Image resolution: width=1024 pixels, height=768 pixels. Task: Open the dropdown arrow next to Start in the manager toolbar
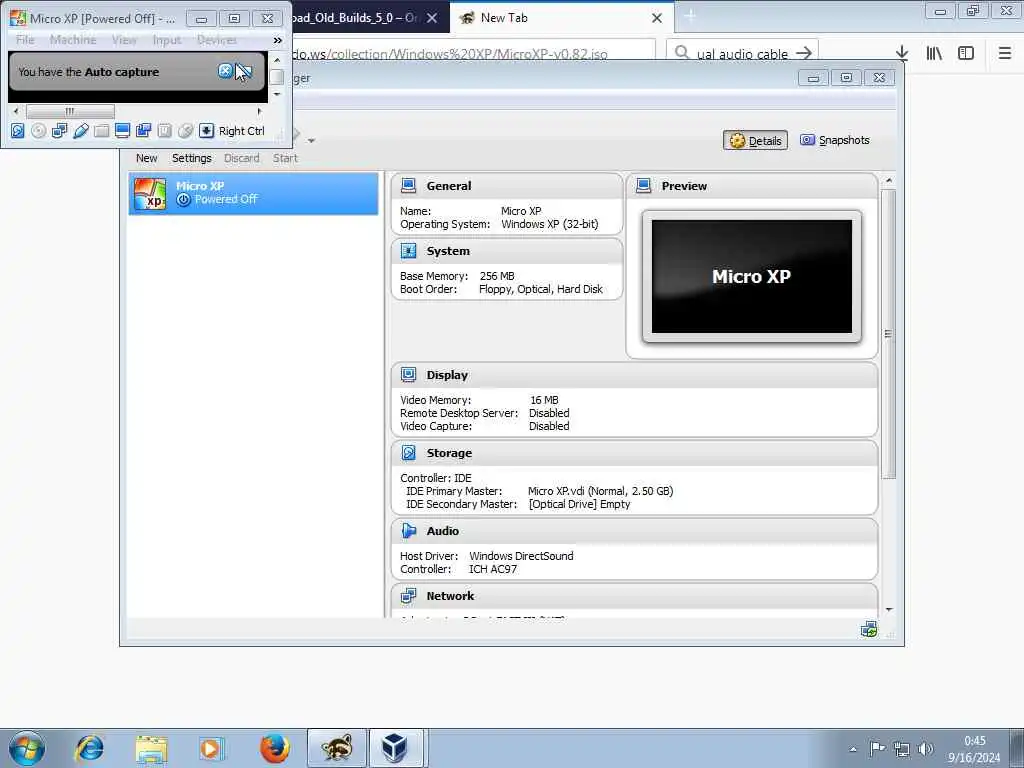point(312,140)
